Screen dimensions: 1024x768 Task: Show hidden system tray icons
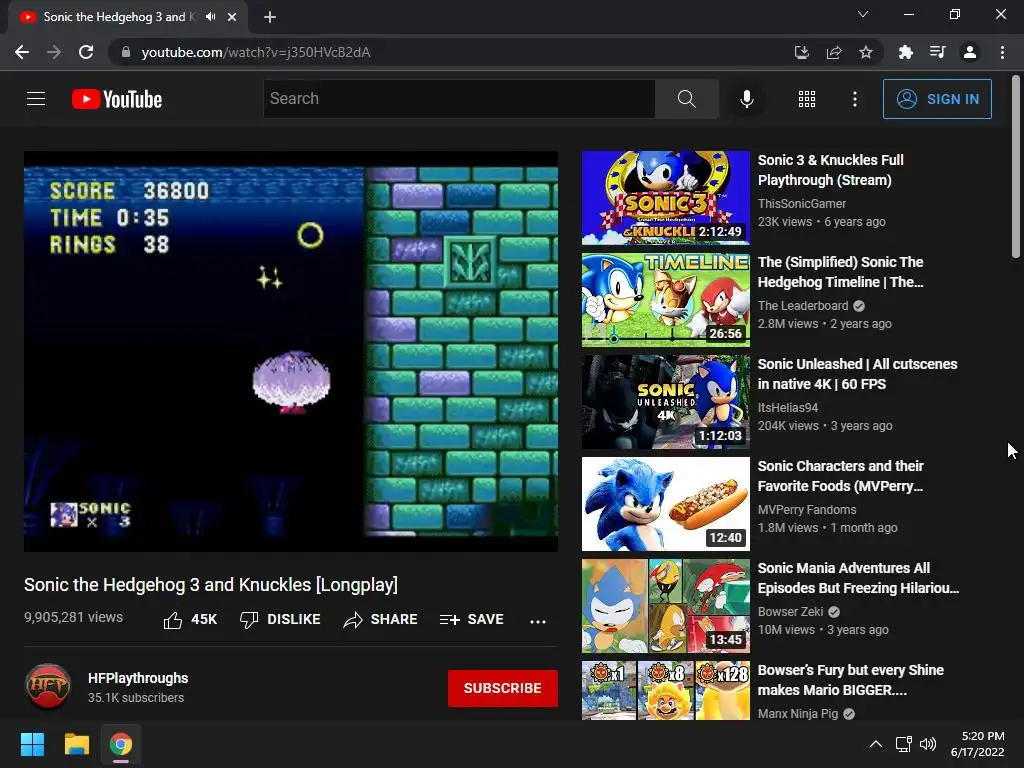[x=876, y=744]
